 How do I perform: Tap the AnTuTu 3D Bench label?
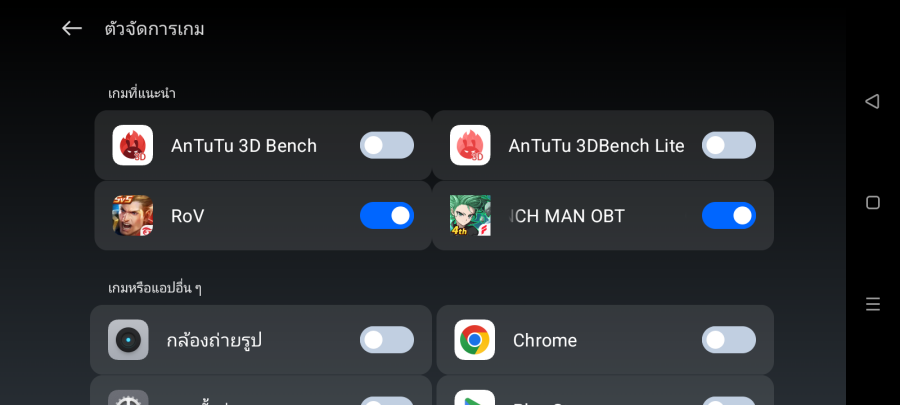pyautogui.click(x=244, y=145)
